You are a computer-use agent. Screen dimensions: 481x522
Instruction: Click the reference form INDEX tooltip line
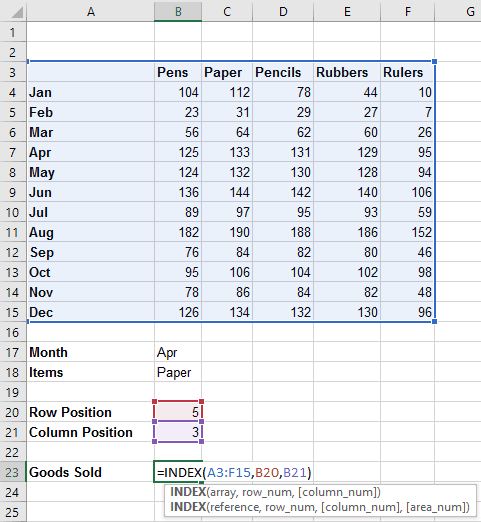click(320, 507)
